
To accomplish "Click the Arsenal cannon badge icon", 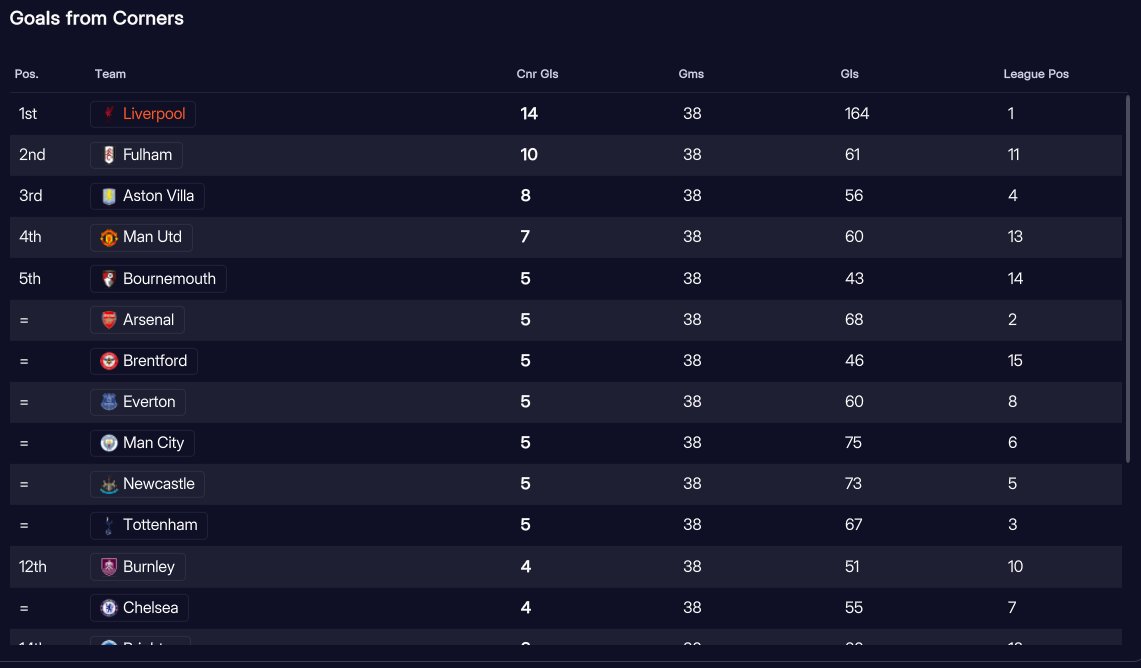I will click(x=108, y=319).
